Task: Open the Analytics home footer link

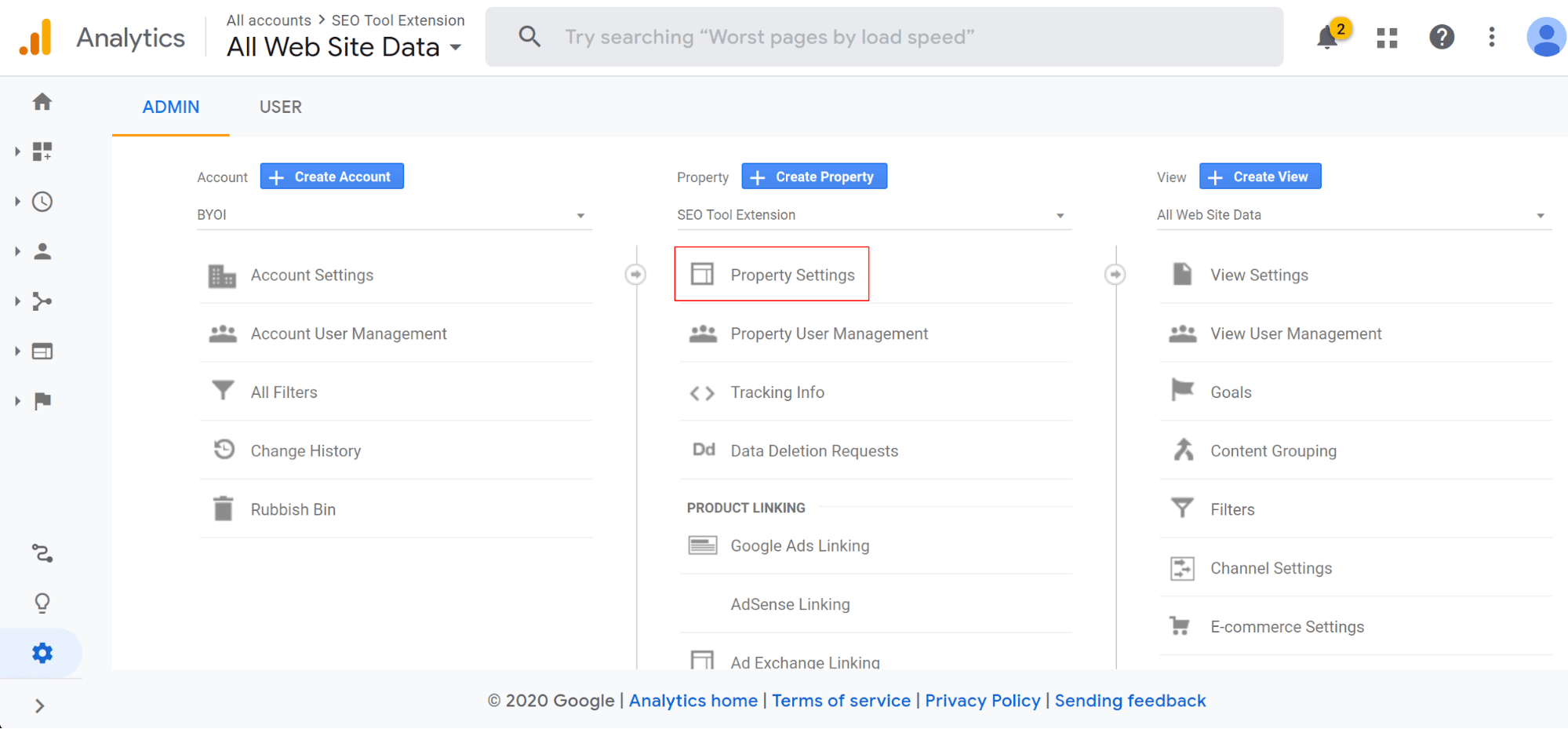Action: click(x=693, y=701)
